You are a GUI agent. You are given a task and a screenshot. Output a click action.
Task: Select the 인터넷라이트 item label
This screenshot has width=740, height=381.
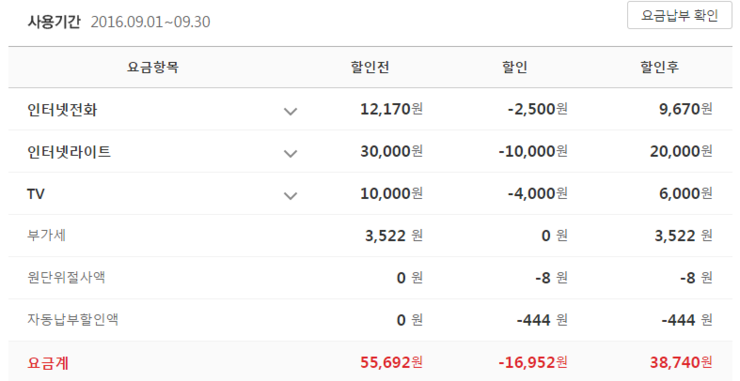(x=69, y=152)
